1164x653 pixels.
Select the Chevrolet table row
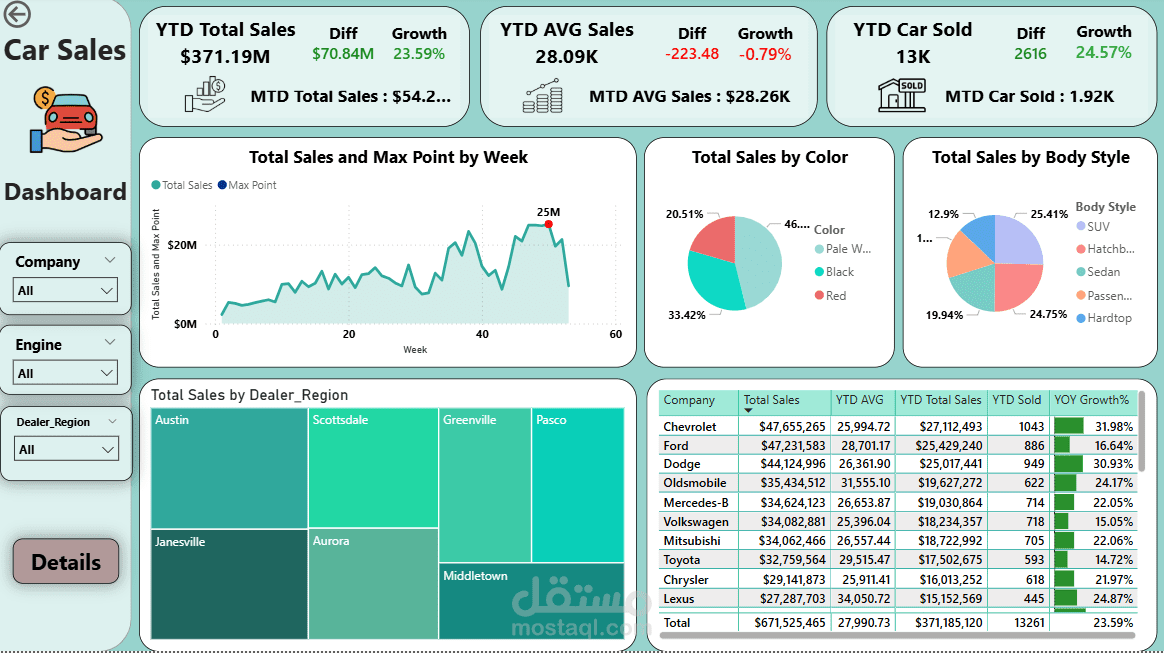point(898,427)
